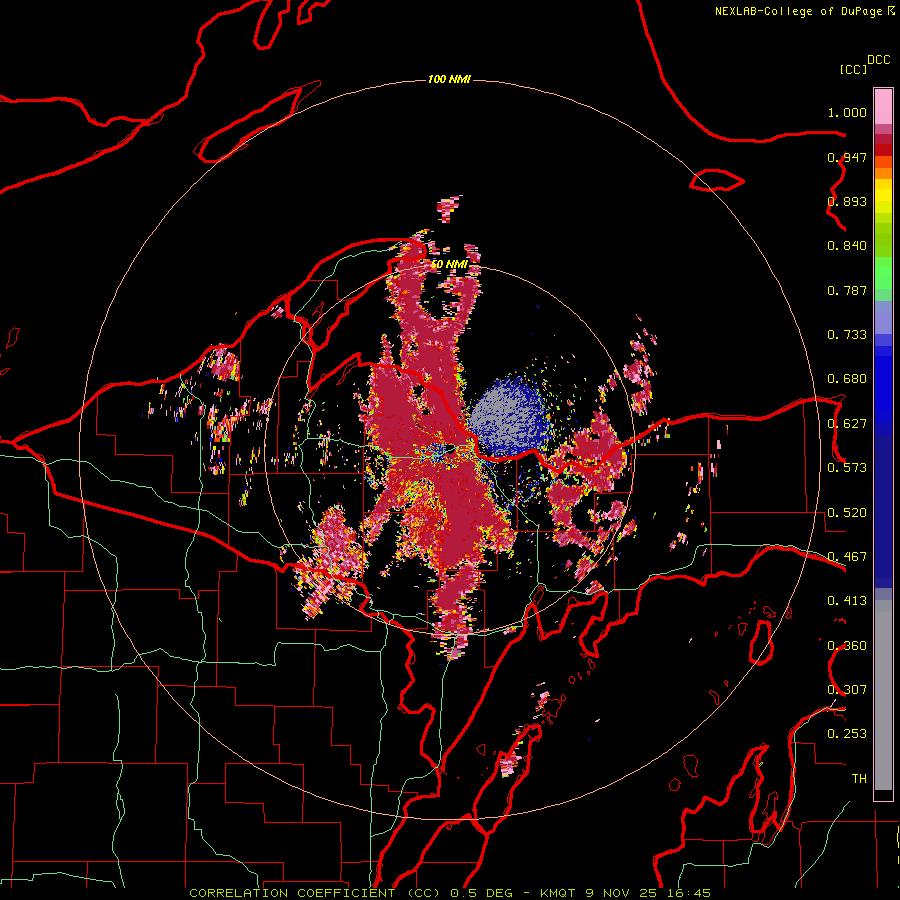Click the 0.573 scale value
The width and height of the screenshot is (900, 900).
point(847,468)
